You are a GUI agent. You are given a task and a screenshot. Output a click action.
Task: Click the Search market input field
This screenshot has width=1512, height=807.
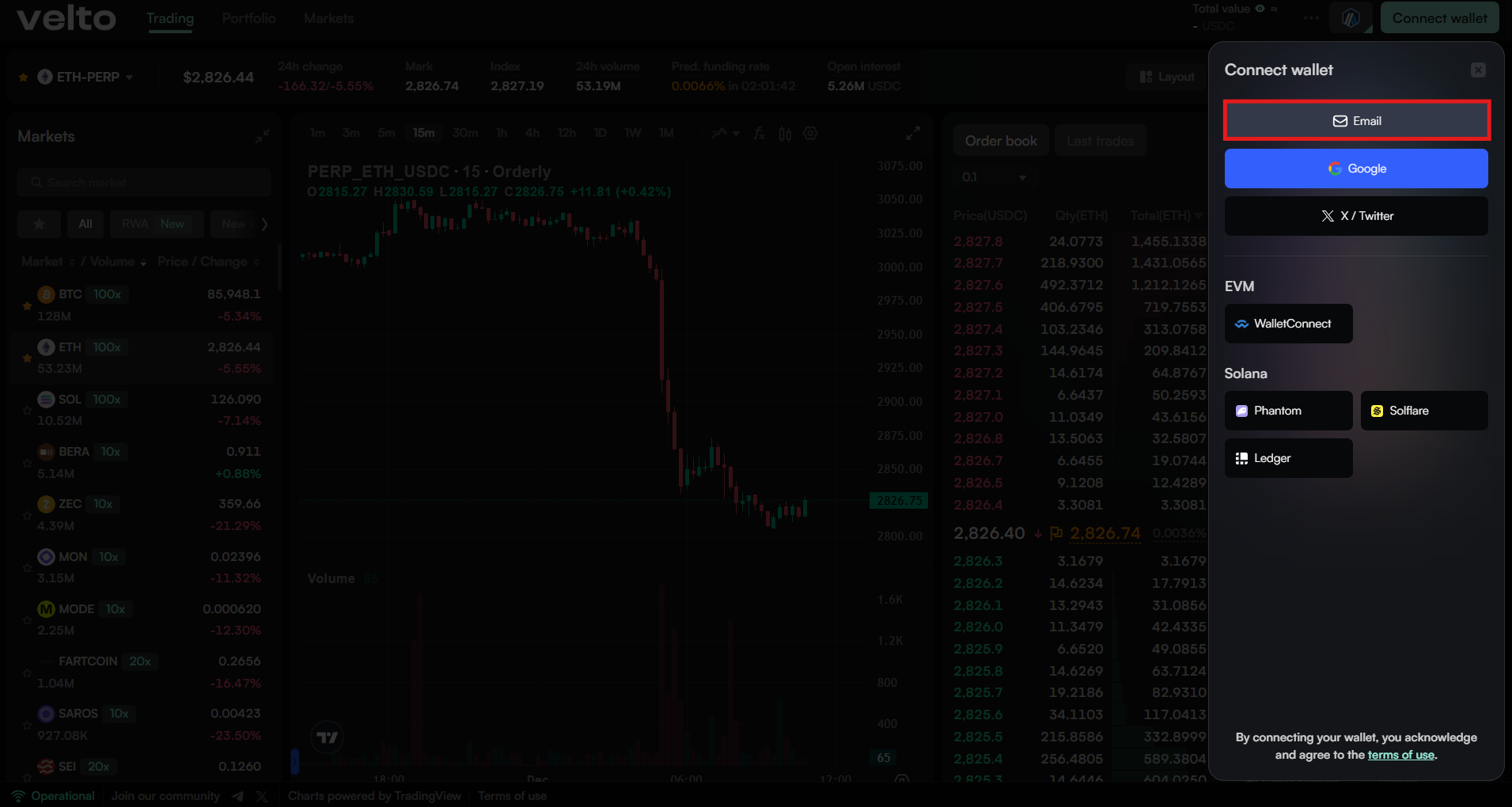coord(144,182)
